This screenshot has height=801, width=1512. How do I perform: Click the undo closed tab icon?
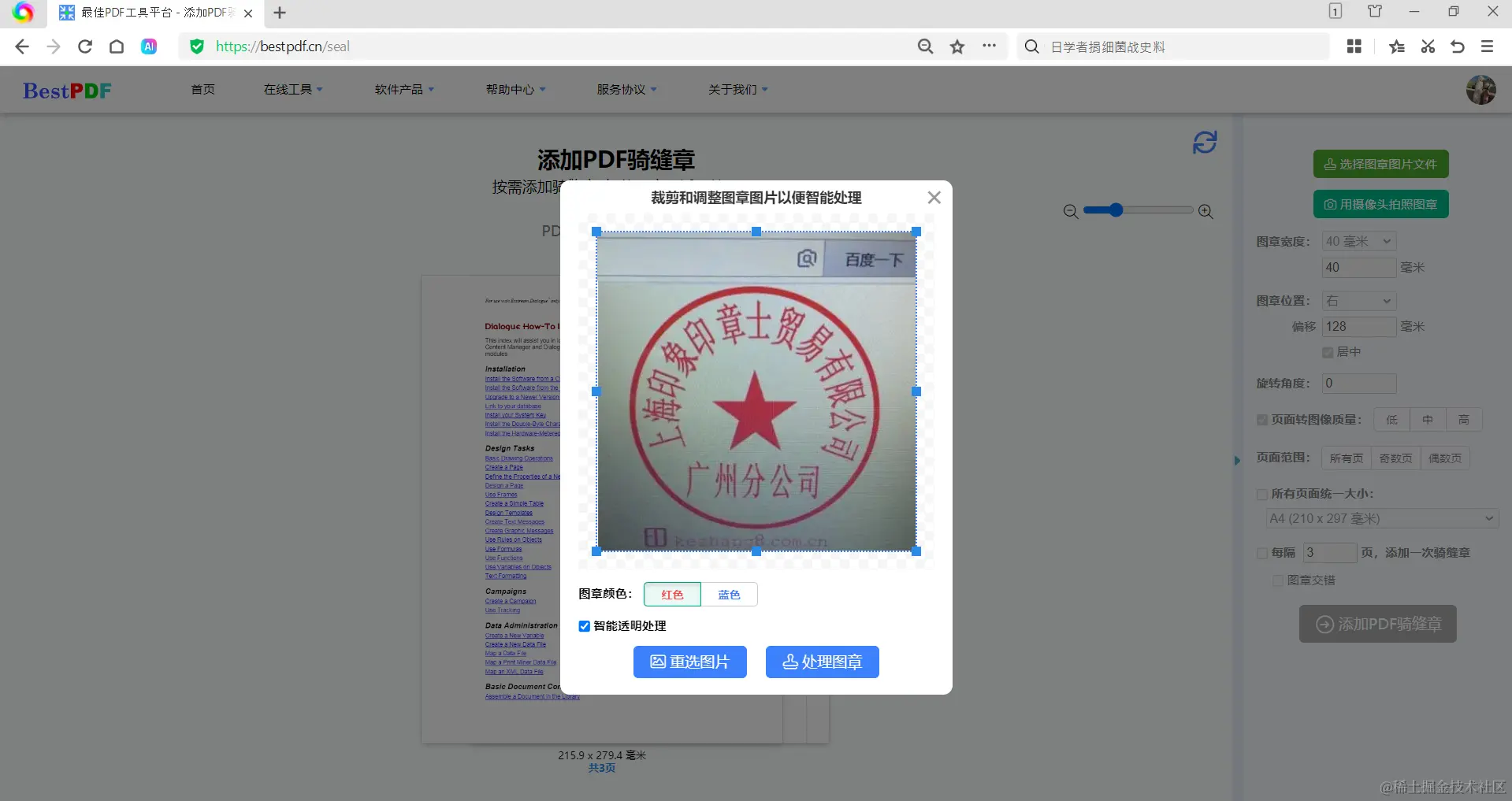coord(1458,46)
